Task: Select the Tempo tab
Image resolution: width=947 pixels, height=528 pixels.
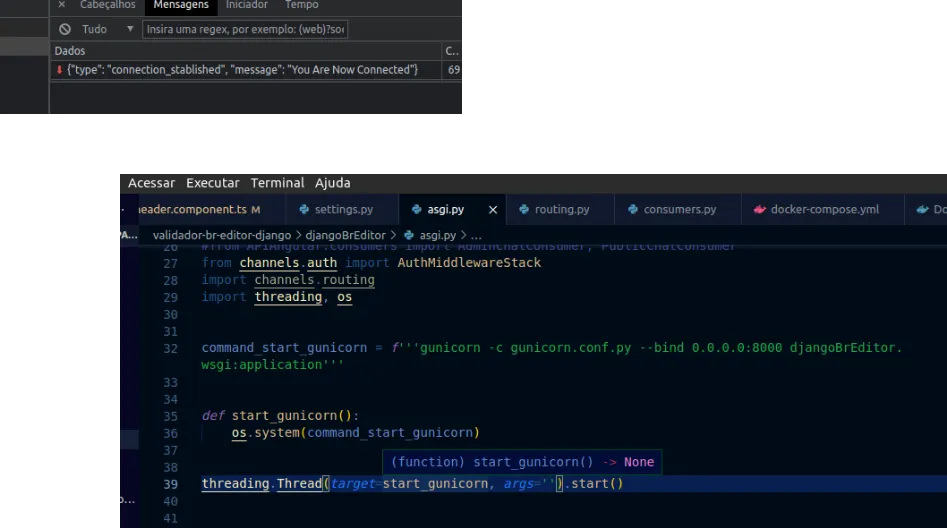Action: tap(302, 5)
